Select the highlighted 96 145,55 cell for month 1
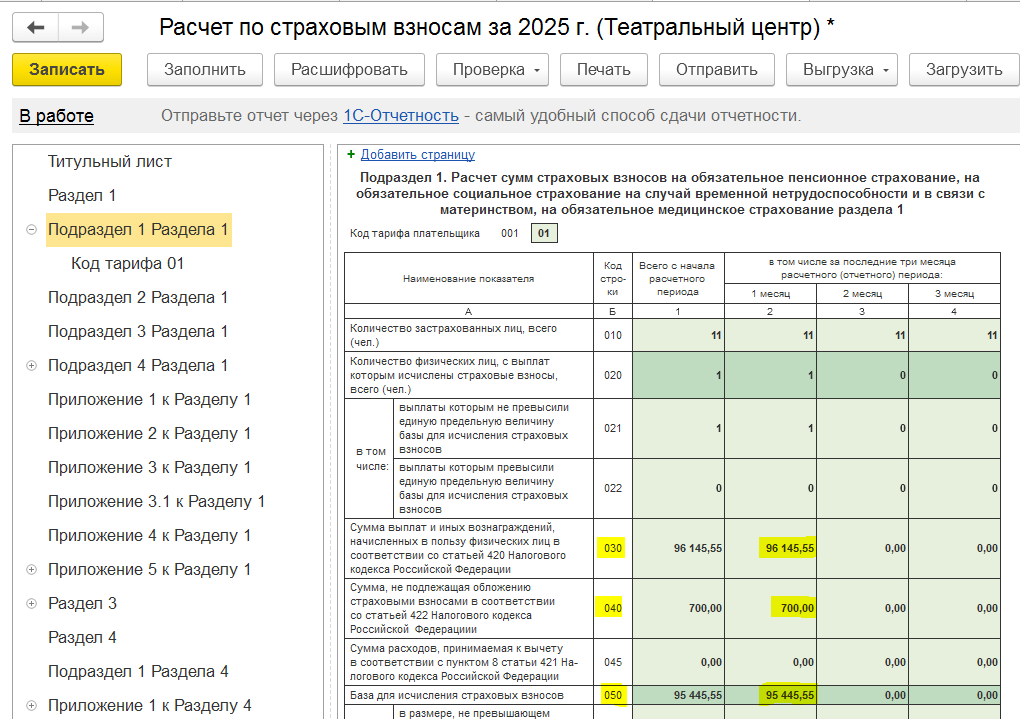 (789, 548)
